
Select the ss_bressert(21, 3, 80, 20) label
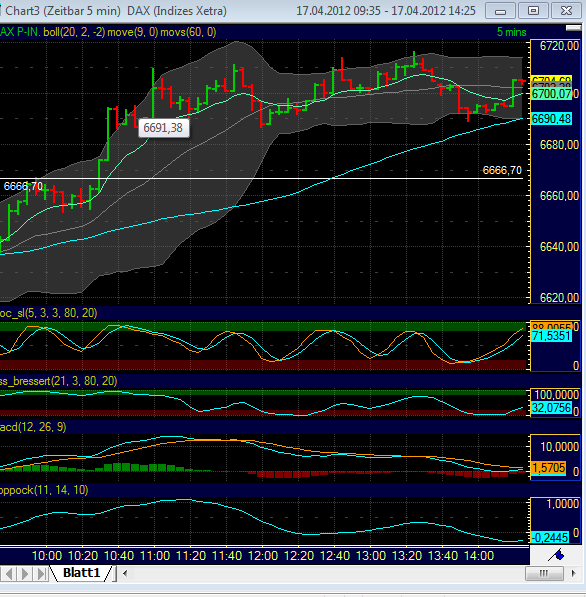(x=58, y=381)
